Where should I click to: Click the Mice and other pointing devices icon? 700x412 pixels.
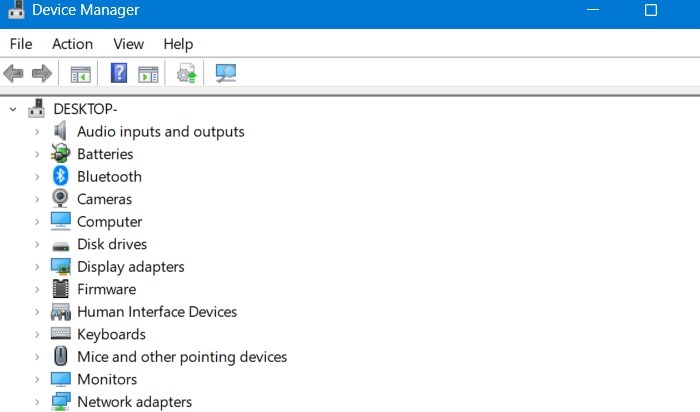[60, 356]
